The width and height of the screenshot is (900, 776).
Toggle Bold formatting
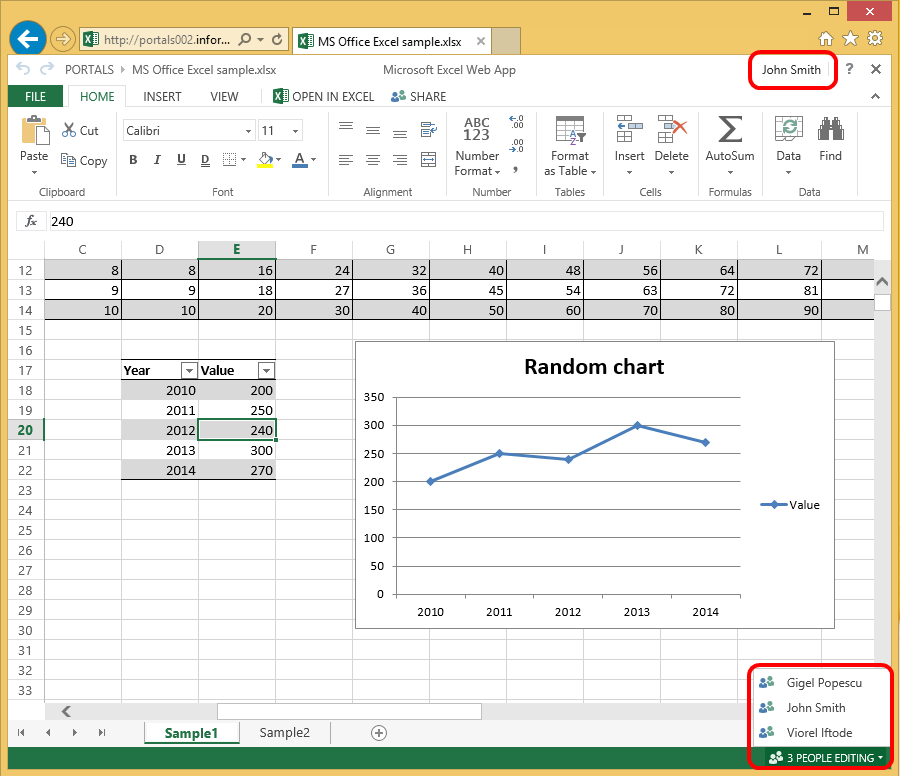coord(133,160)
